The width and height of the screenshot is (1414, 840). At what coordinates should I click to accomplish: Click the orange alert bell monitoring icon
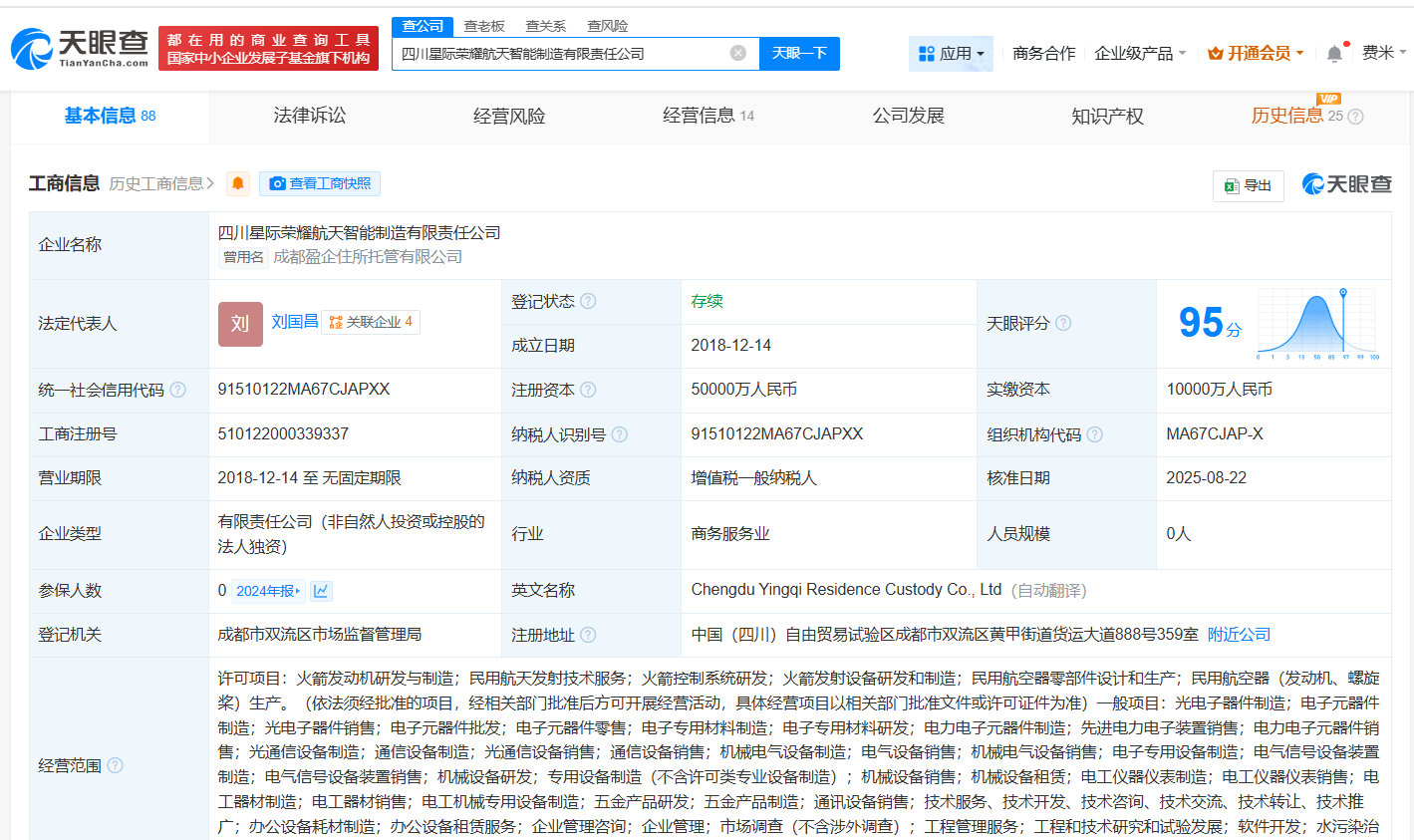point(238,183)
